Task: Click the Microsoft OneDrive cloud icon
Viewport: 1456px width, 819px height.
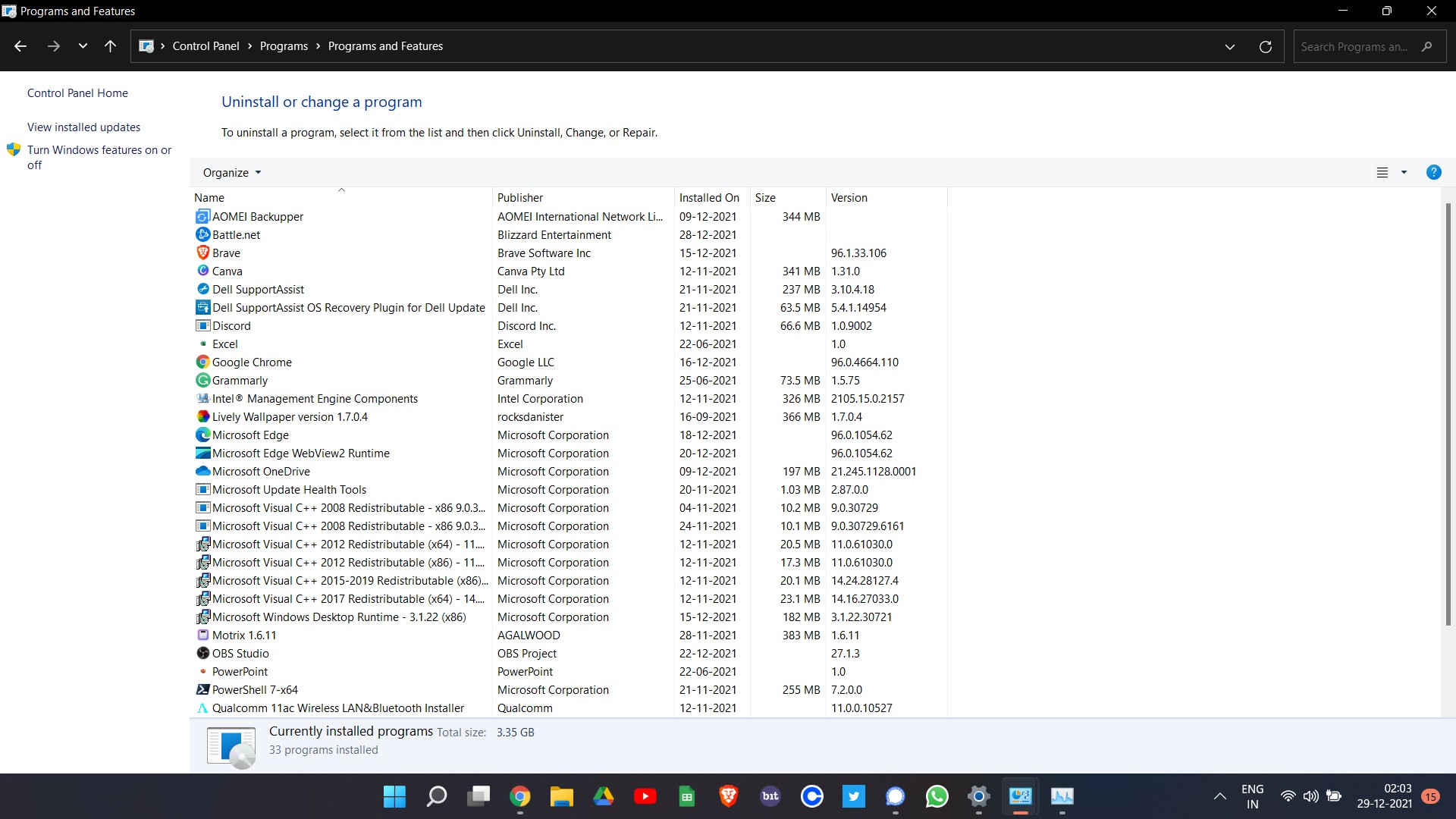Action: click(202, 472)
